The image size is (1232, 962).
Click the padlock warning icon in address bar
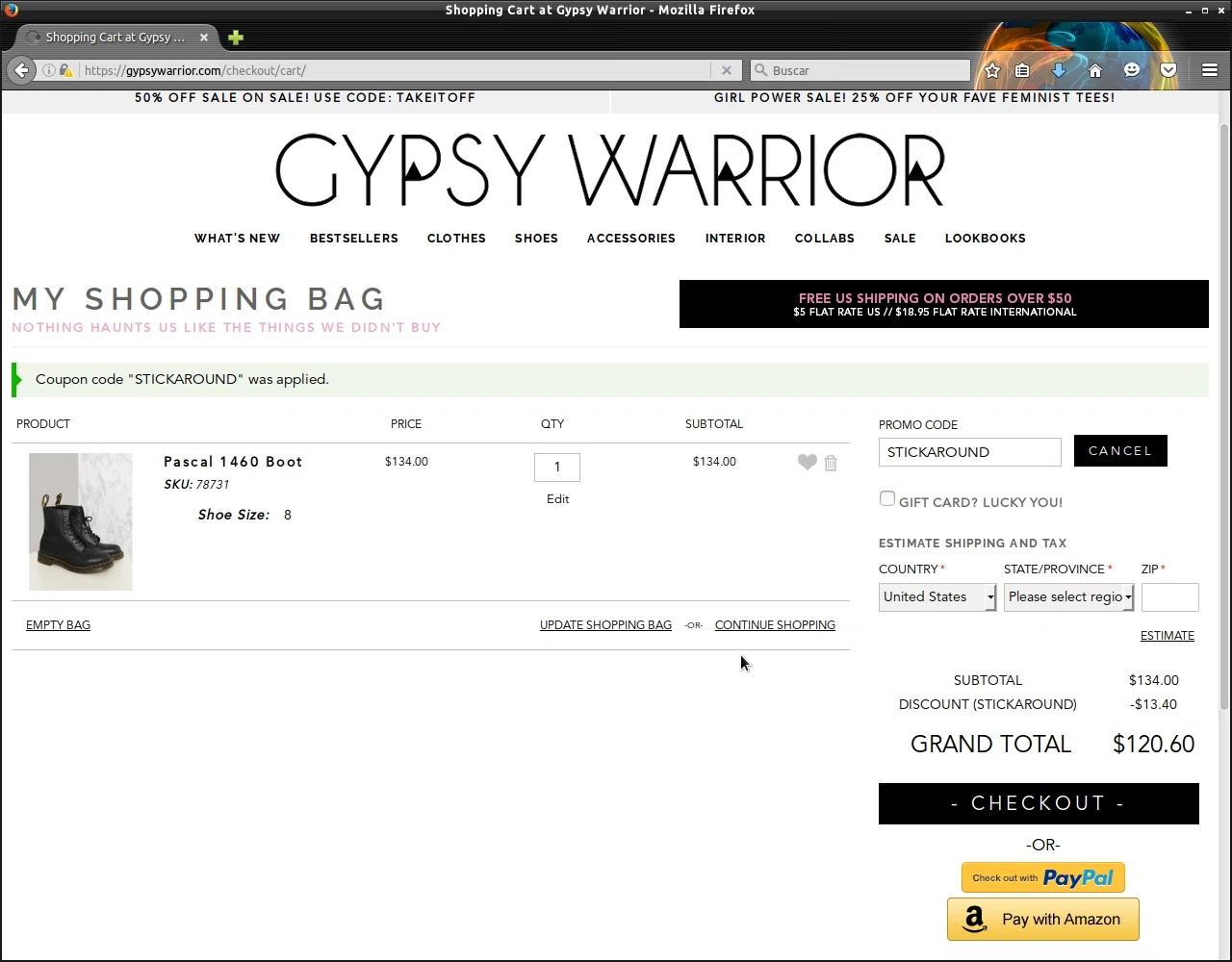65,70
